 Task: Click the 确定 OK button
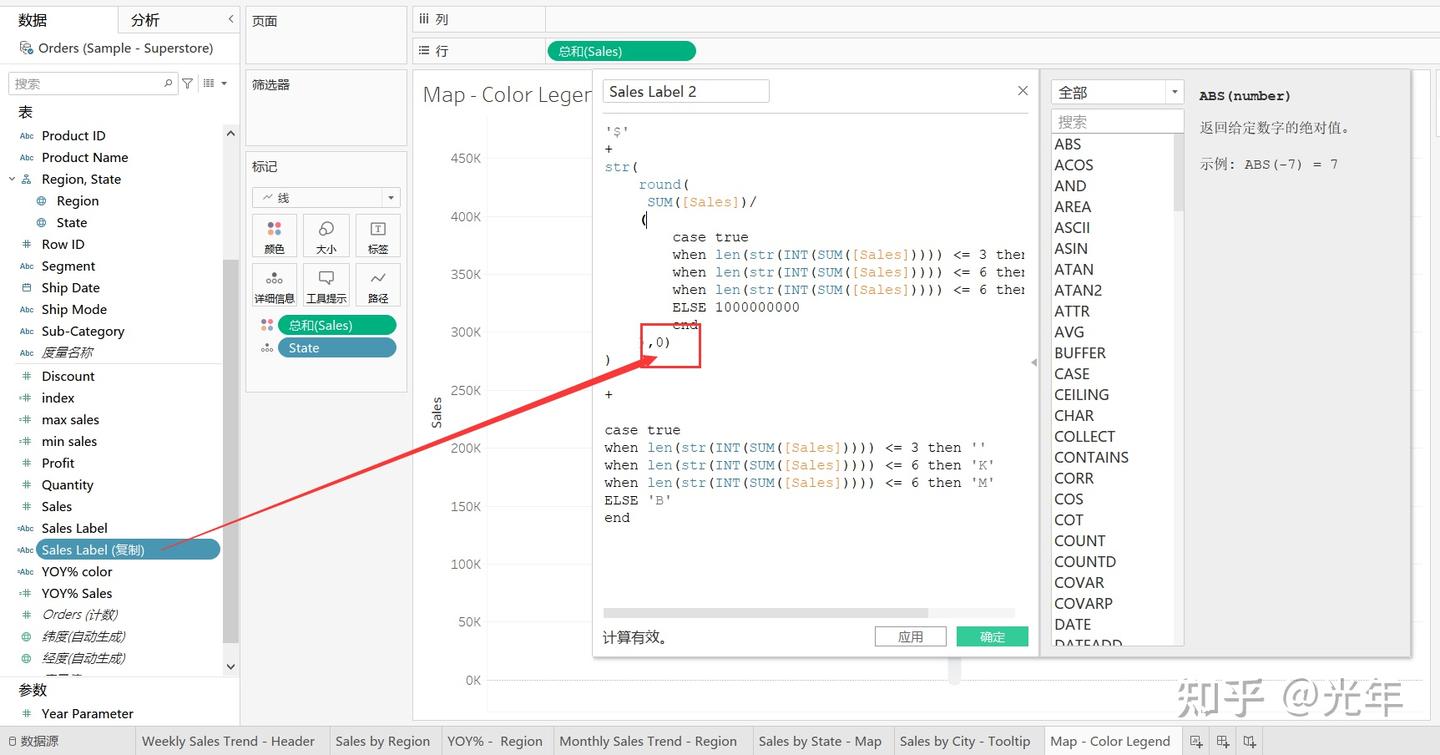(x=992, y=637)
